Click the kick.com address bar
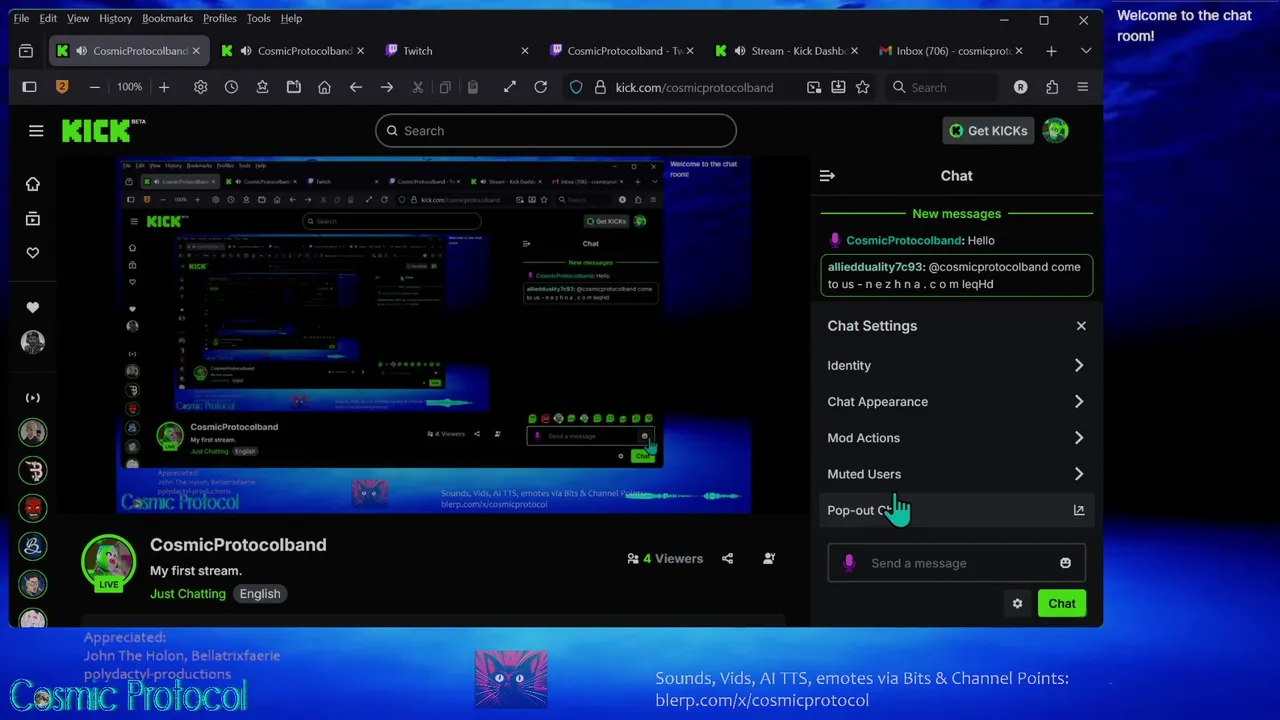The image size is (1280, 720). coord(694,88)
